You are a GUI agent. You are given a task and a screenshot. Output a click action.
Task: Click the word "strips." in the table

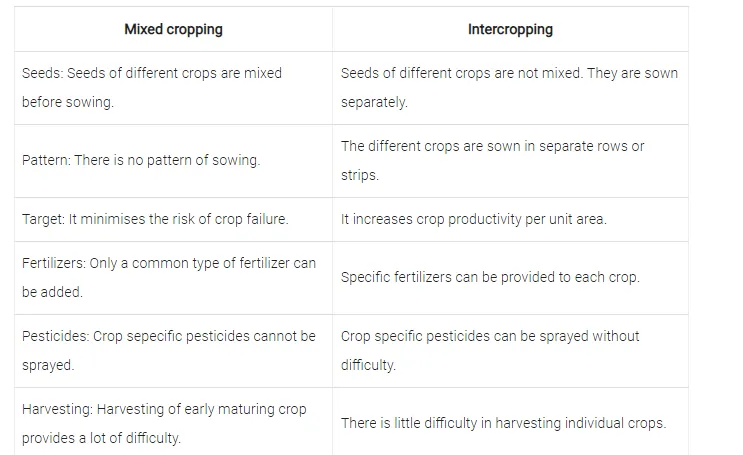tap(360, 175)
